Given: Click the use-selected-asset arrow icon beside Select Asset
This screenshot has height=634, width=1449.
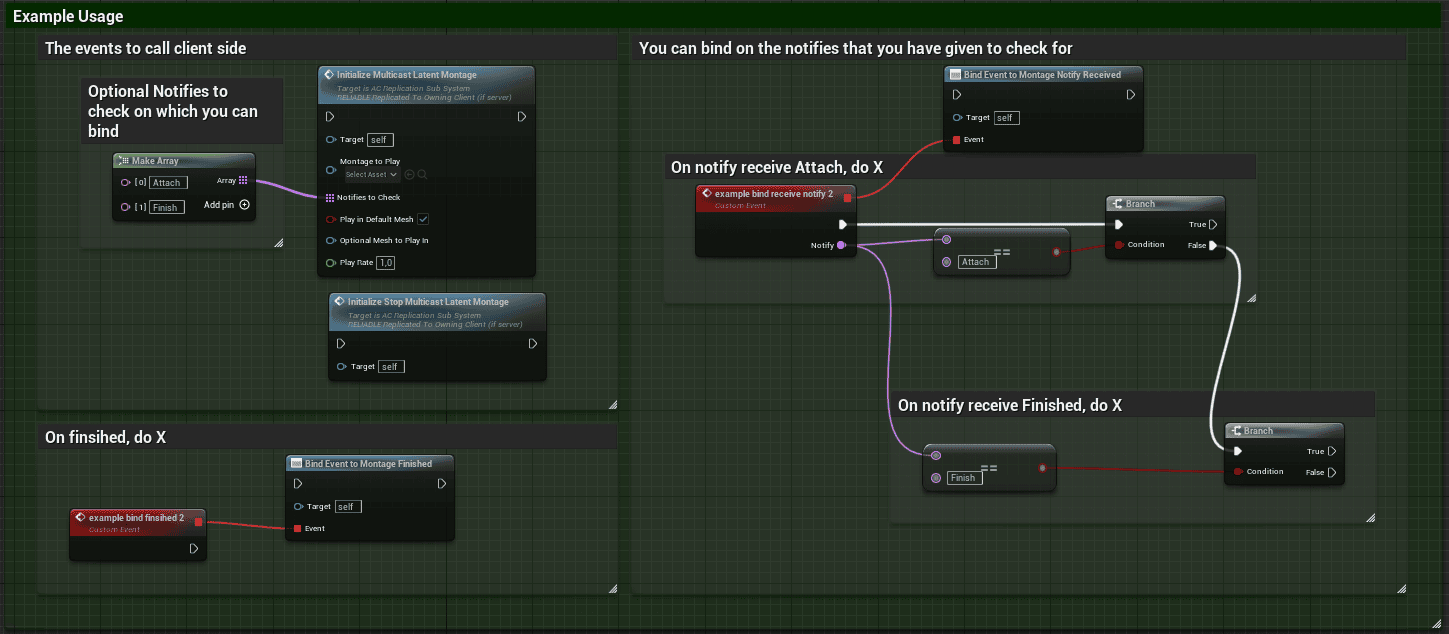Looking at the screenshot, I should click(x=410, y=175).
